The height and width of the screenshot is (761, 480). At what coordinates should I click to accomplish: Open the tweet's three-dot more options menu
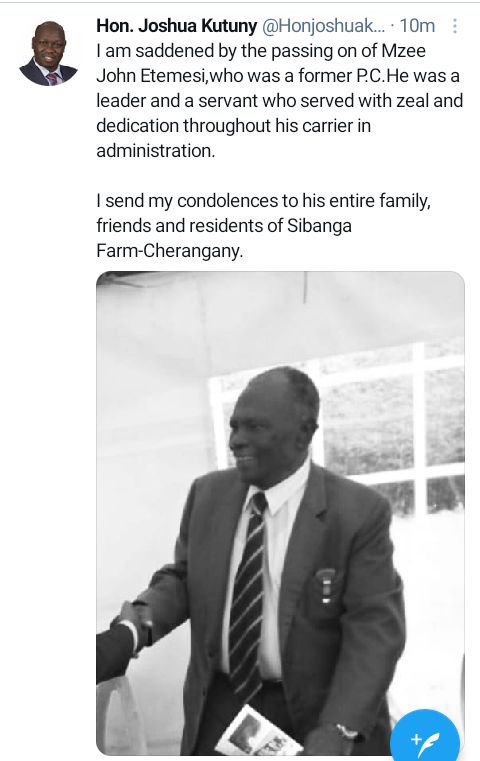click(454, 26)
